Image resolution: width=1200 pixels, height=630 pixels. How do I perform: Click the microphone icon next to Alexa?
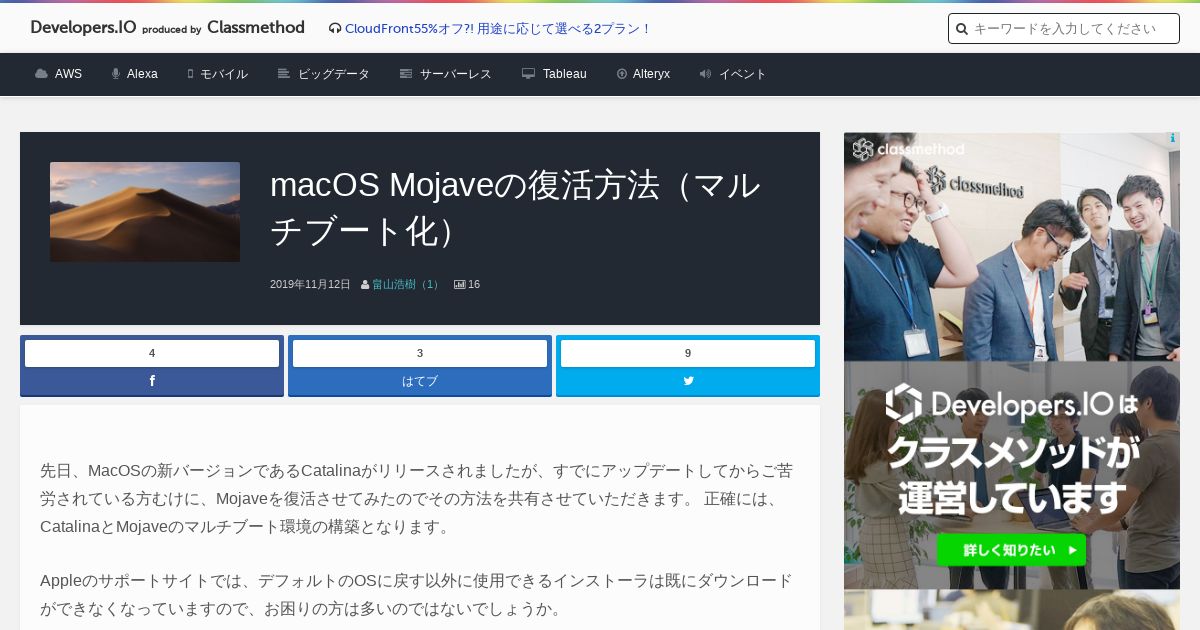[116, 74]
